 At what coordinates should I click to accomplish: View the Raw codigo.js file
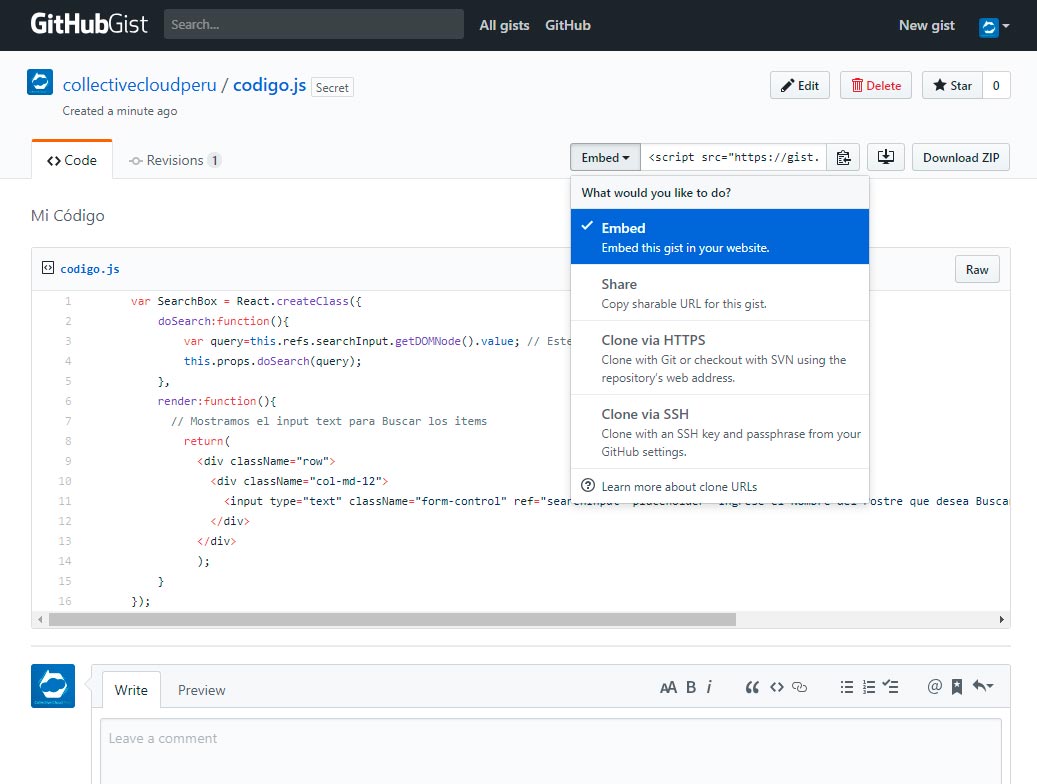pos(977,269)
